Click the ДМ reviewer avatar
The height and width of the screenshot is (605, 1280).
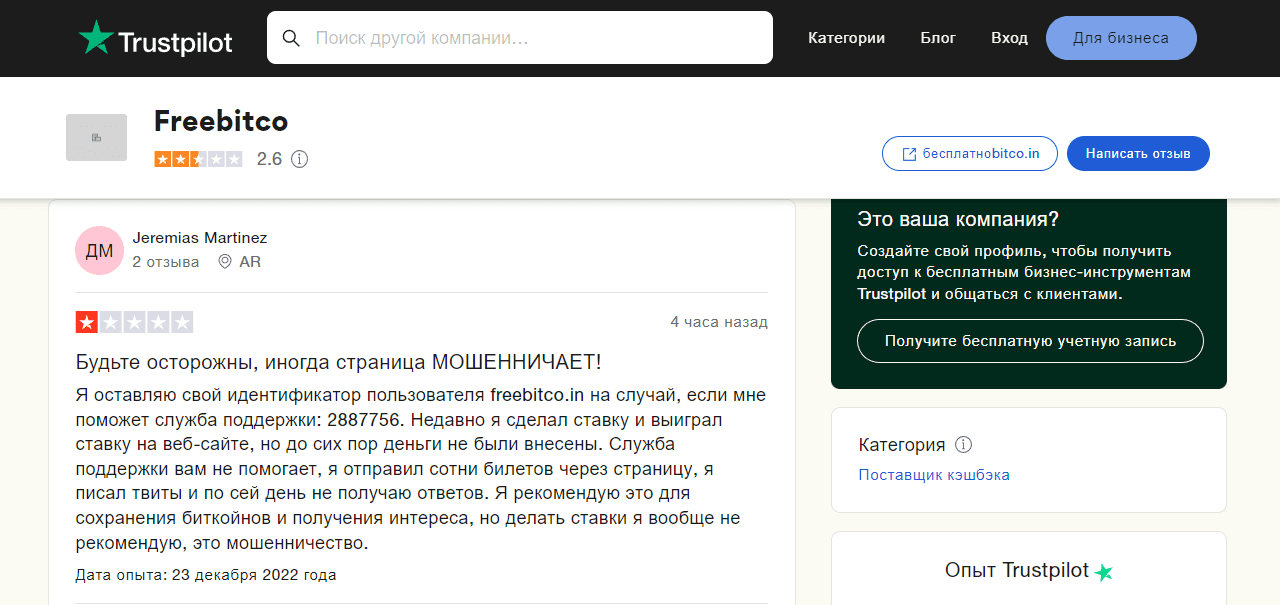pos(99,251)
